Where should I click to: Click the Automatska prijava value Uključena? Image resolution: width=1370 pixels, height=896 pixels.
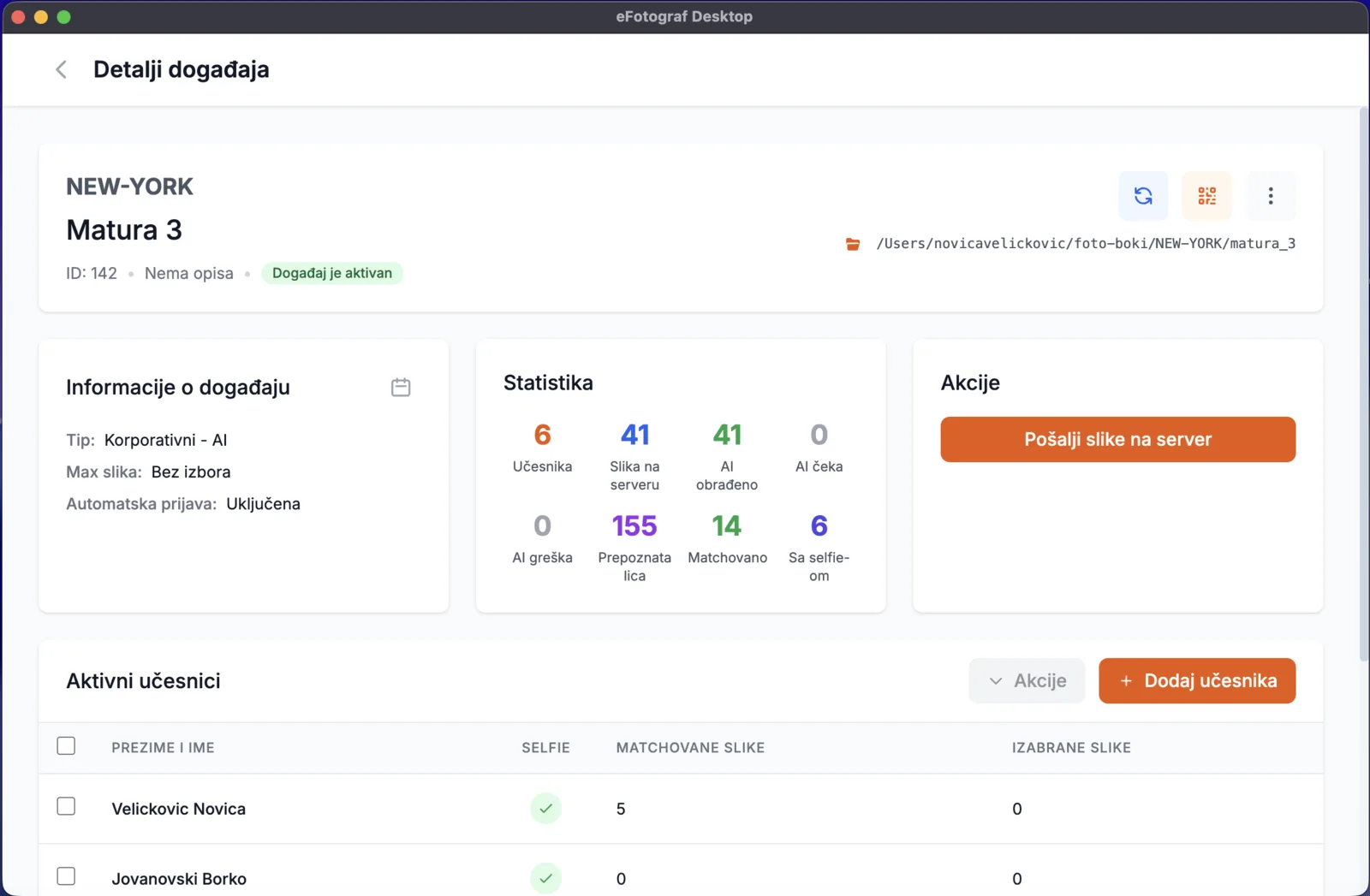point(263,504)
